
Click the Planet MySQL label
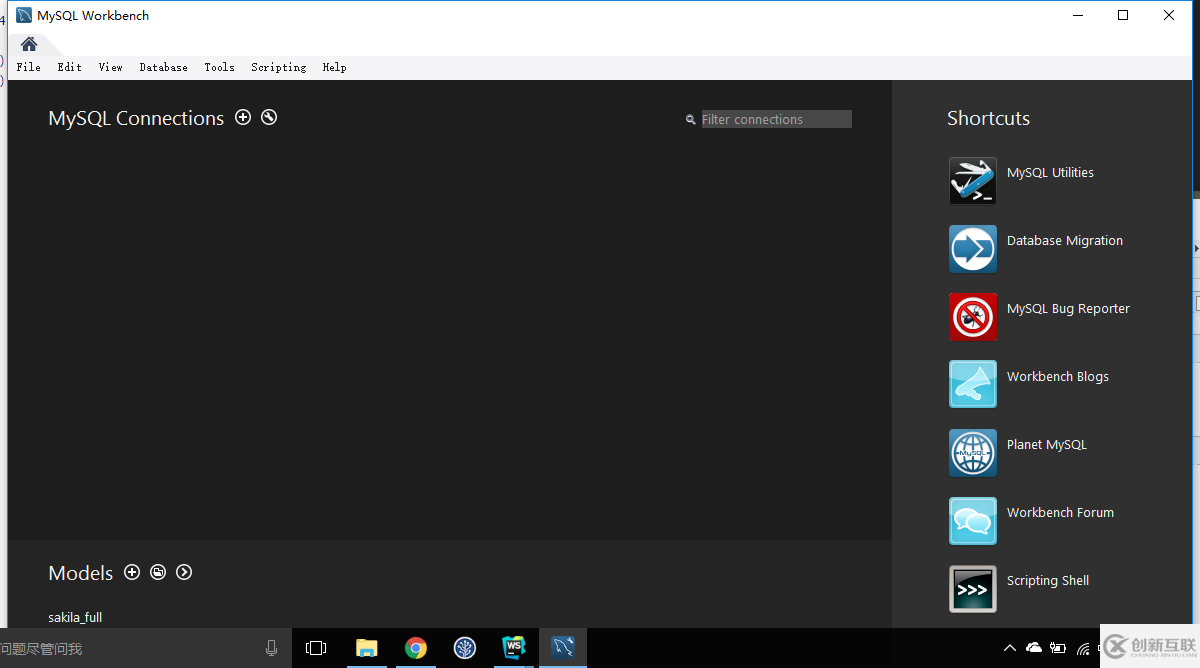[1047, 444]
